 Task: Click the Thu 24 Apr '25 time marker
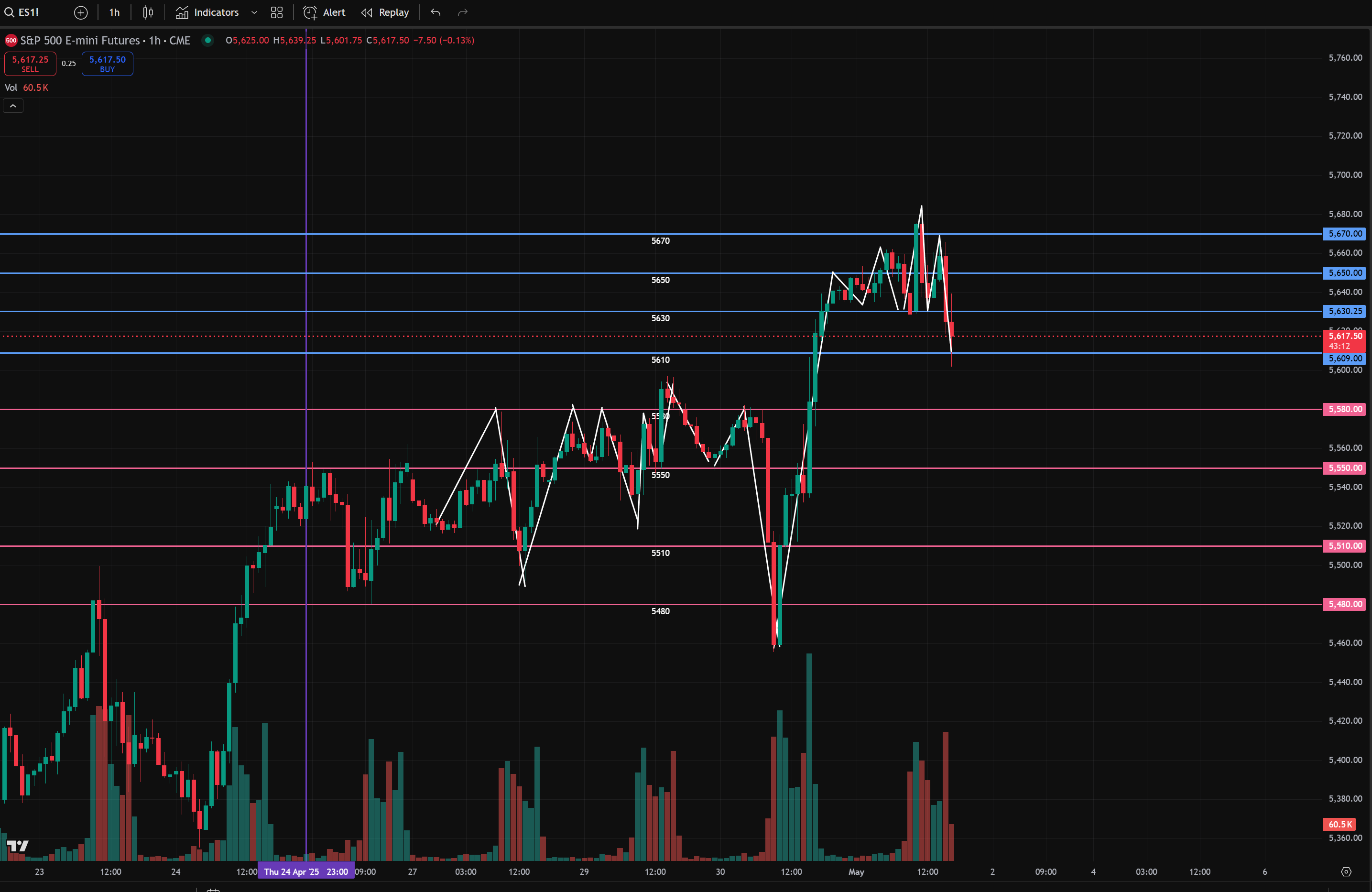(306, 871)
